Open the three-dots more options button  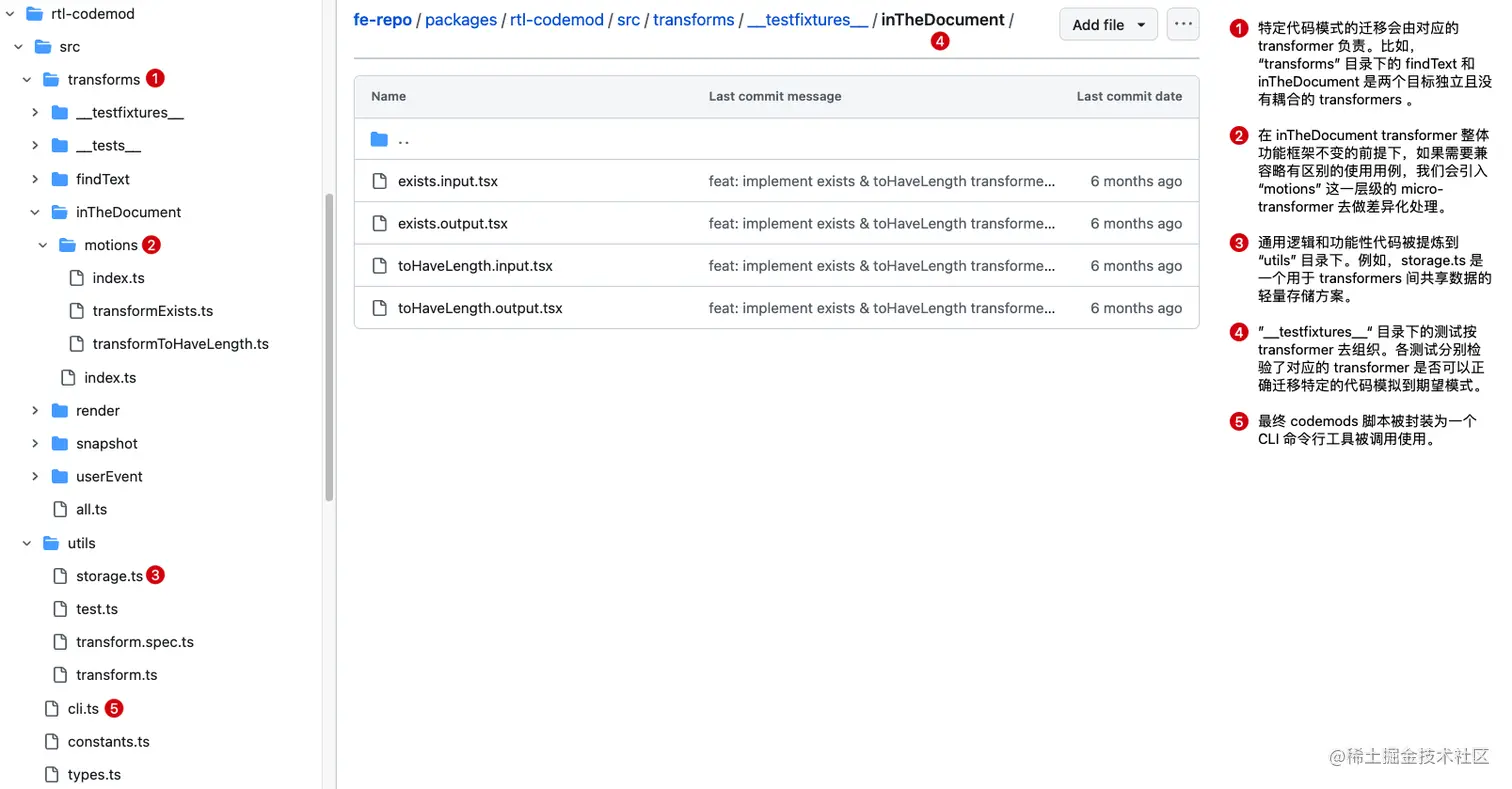pos(1183,25)
